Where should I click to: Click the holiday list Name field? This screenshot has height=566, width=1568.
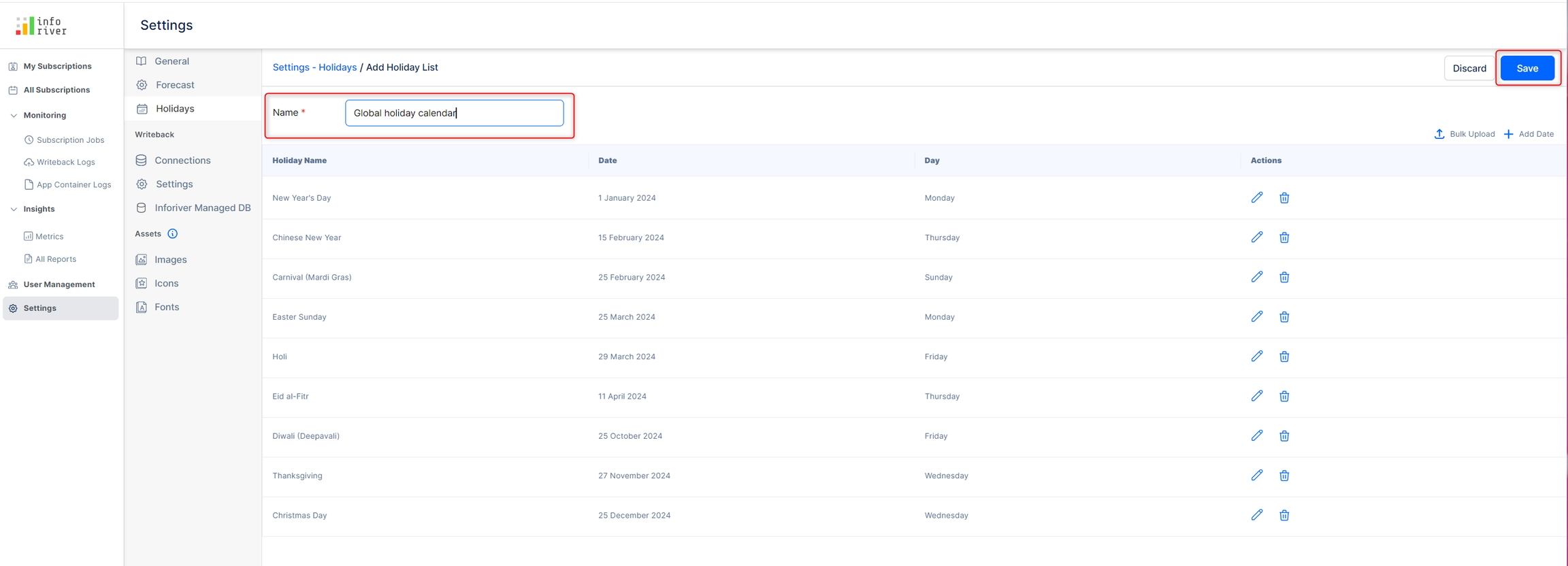(x=454, y=113)
